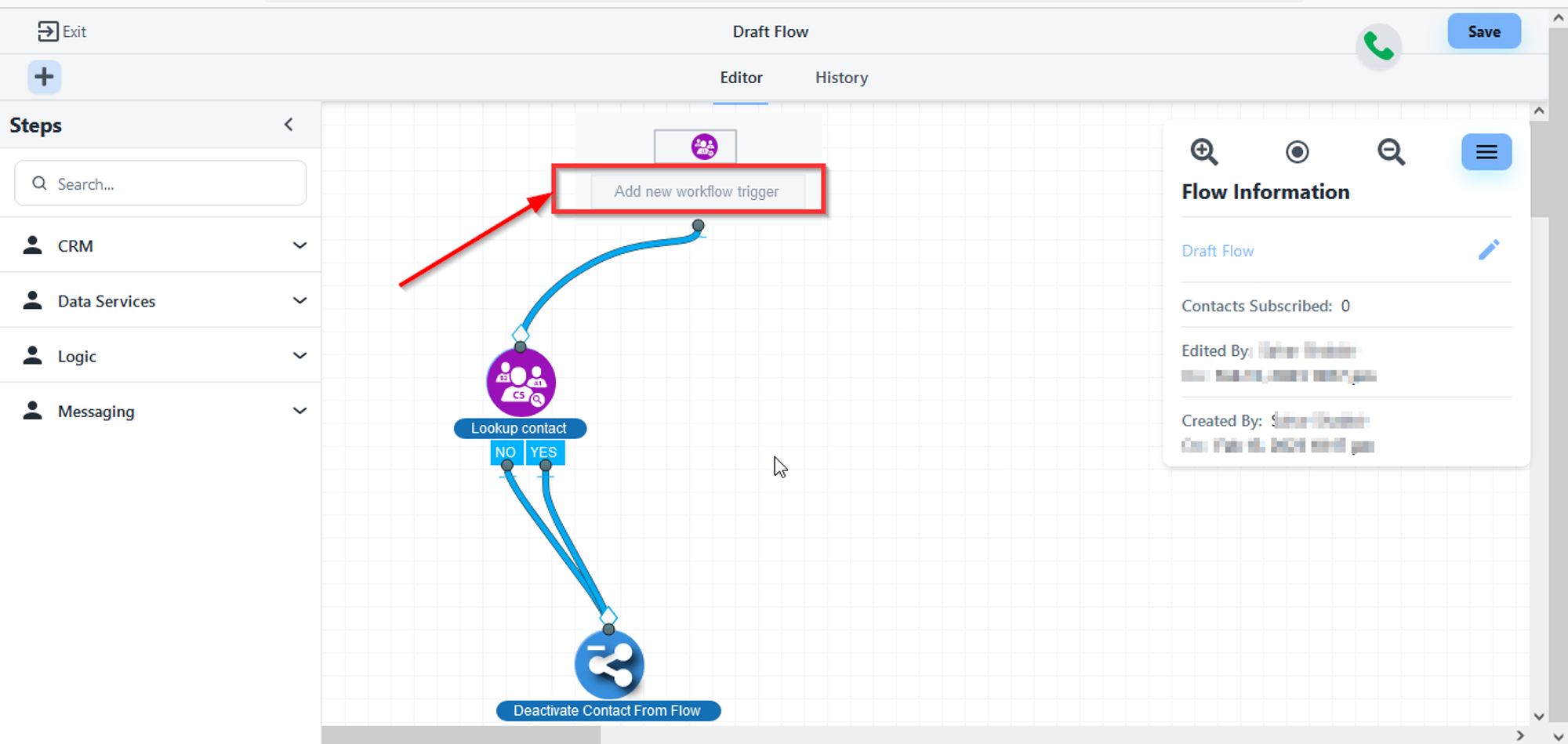Click the Logic person icon
This screenshot has width=1568, height=744.
point(32,355)
